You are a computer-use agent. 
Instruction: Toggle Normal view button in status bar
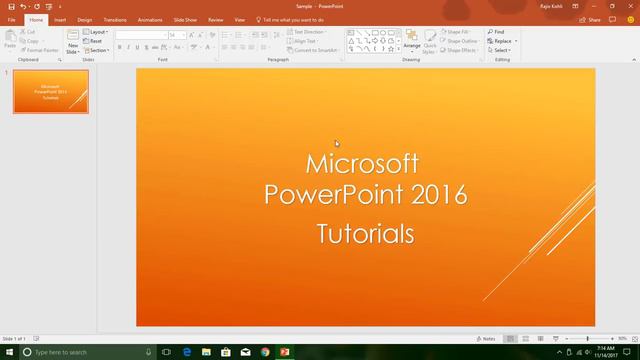click(x=510, y=339)
